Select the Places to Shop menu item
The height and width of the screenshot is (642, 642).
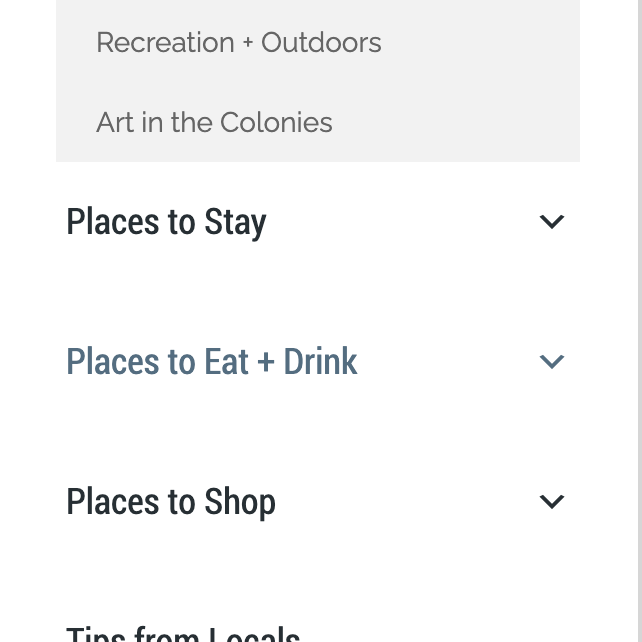point(170,502)
